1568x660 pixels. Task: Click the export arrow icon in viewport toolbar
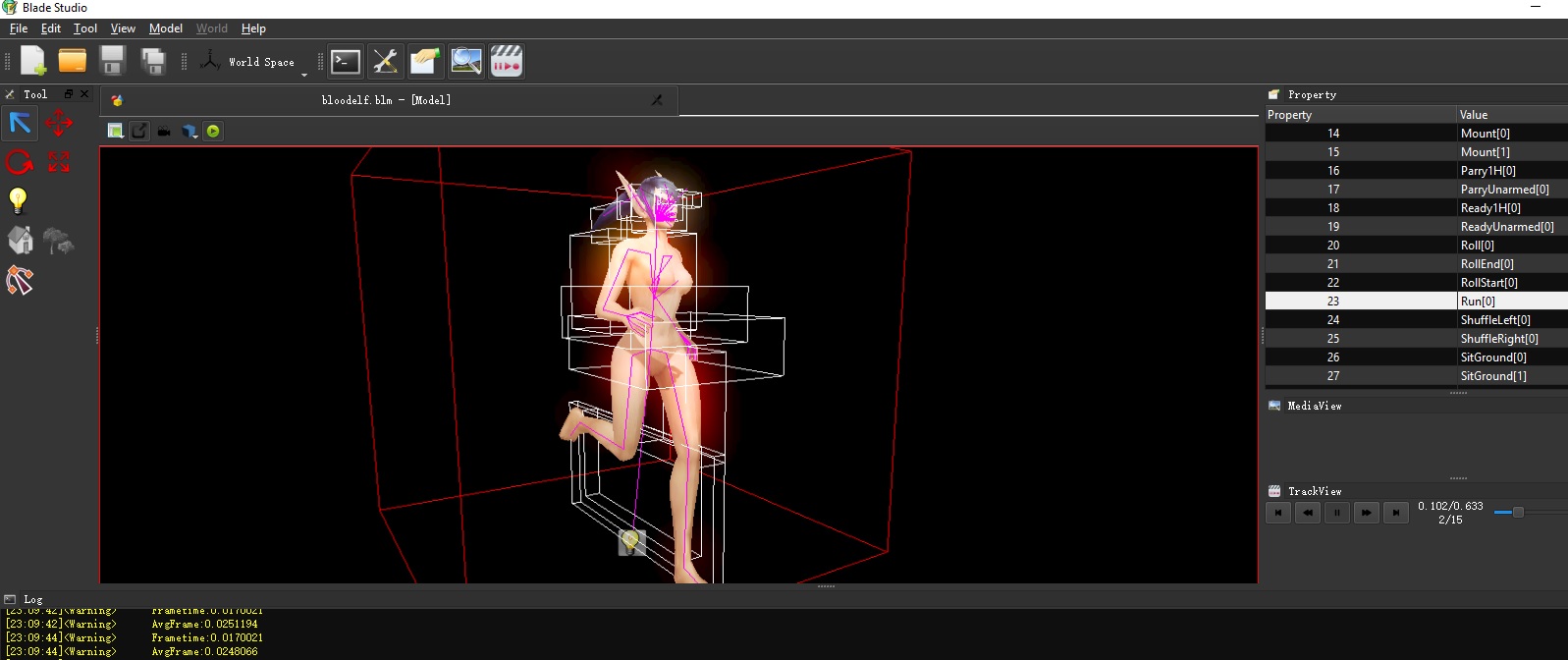(139, 131)
